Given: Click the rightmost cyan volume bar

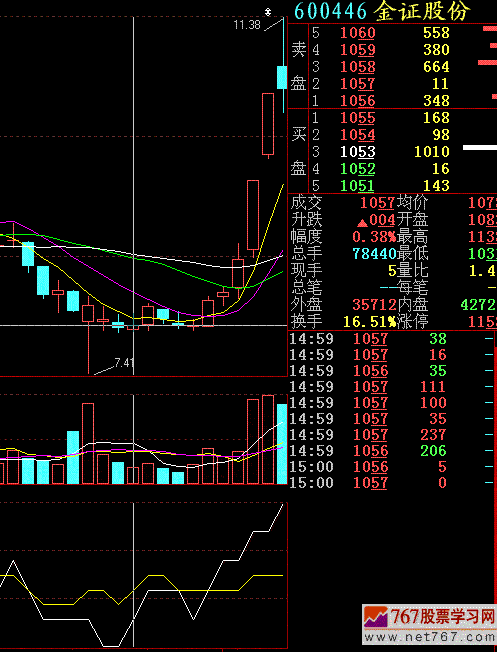Looking at the screenshot, I should (282, 444).
